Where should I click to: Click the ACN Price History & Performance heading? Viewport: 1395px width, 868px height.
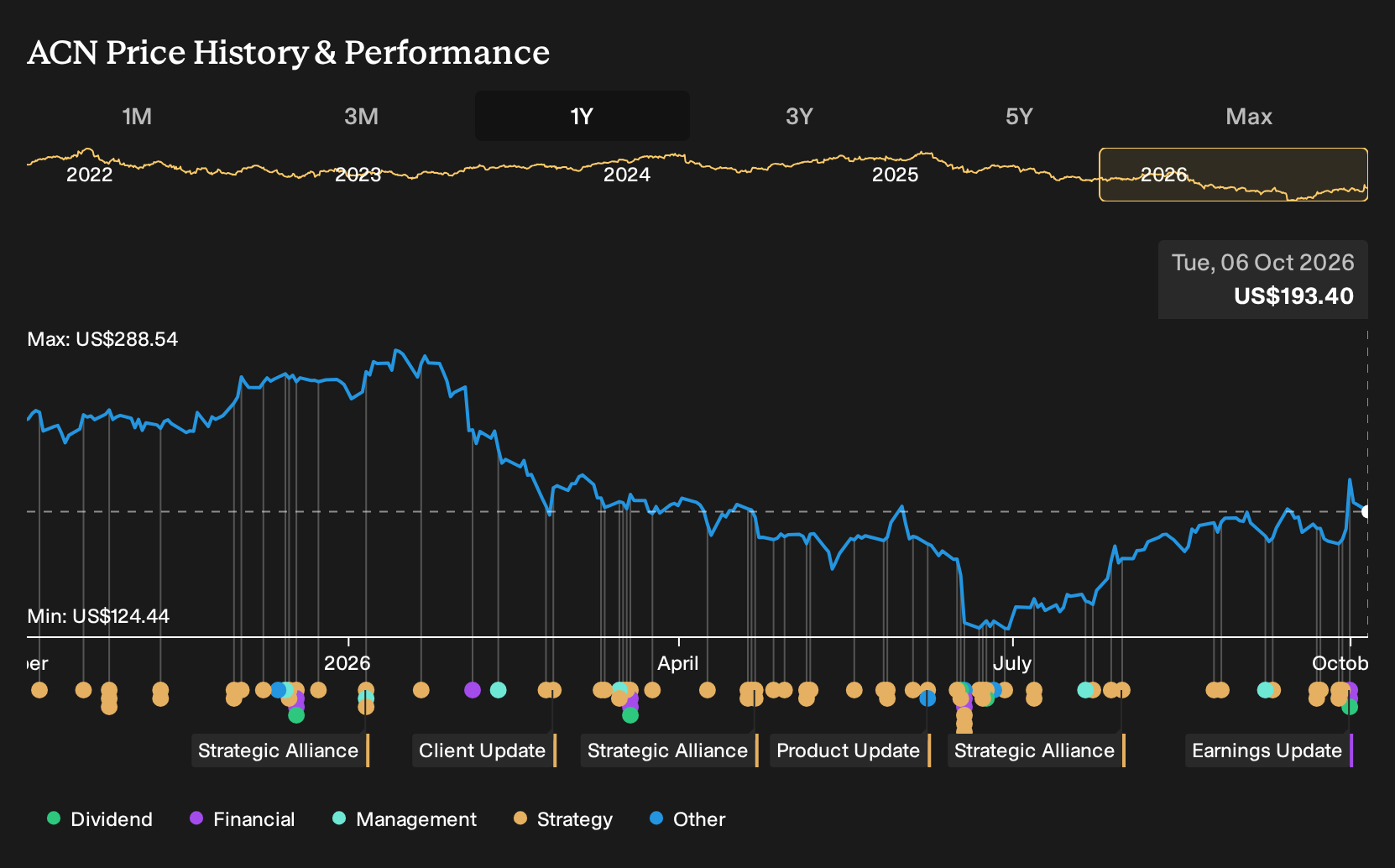click(x=289, y=52)
